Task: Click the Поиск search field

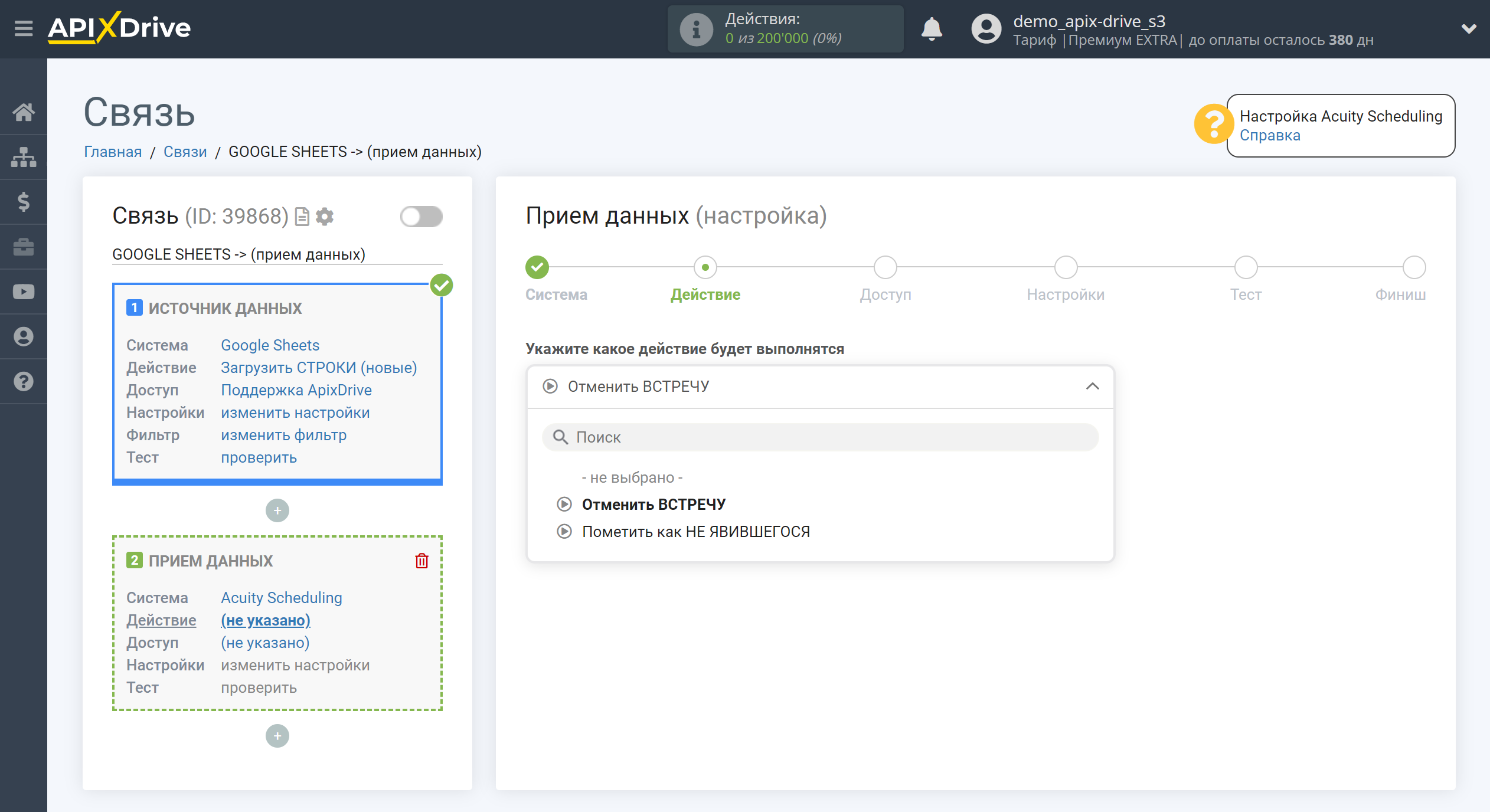Action: coord(820,437)
